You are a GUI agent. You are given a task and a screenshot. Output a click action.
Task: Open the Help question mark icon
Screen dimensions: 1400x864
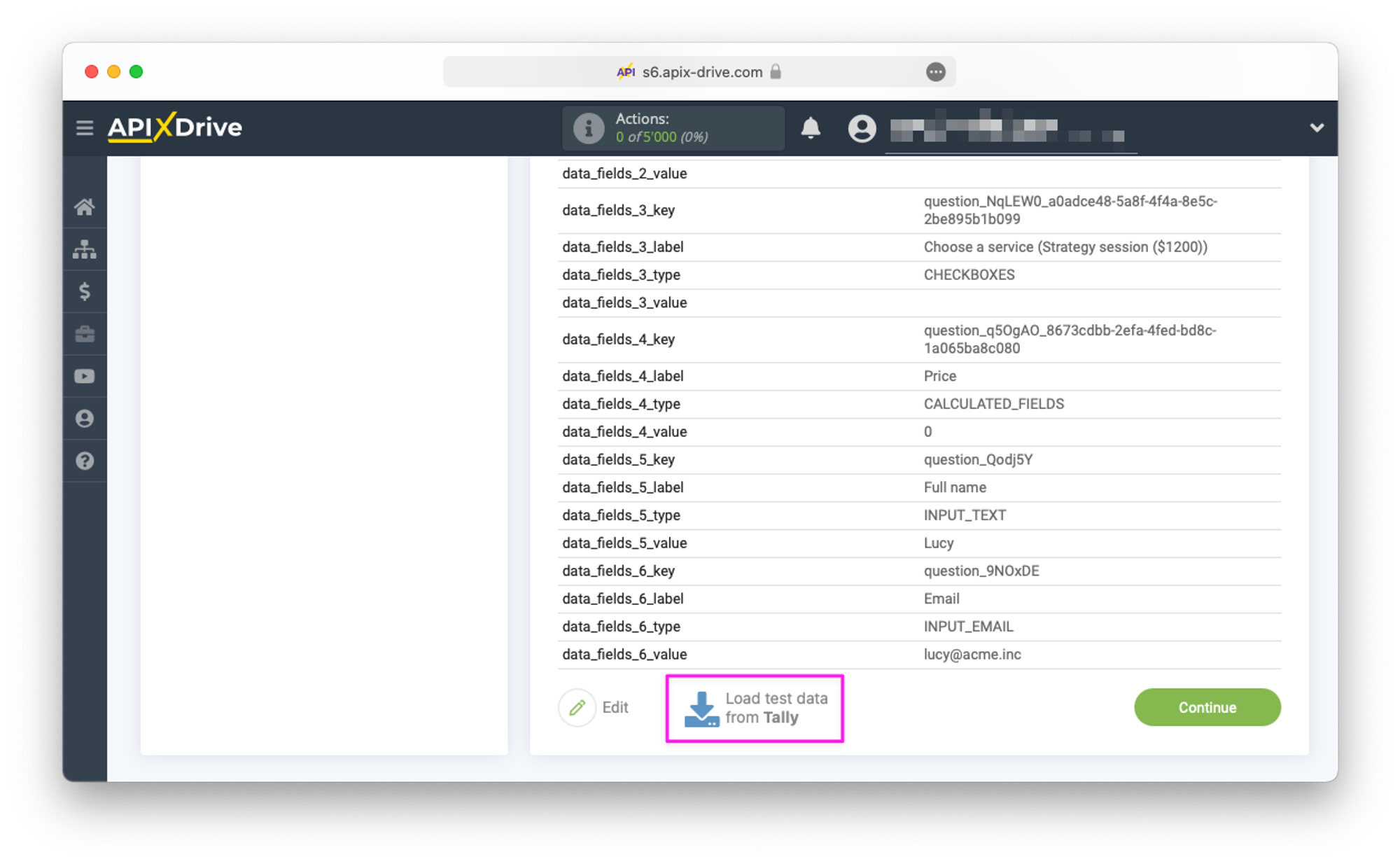84,461
